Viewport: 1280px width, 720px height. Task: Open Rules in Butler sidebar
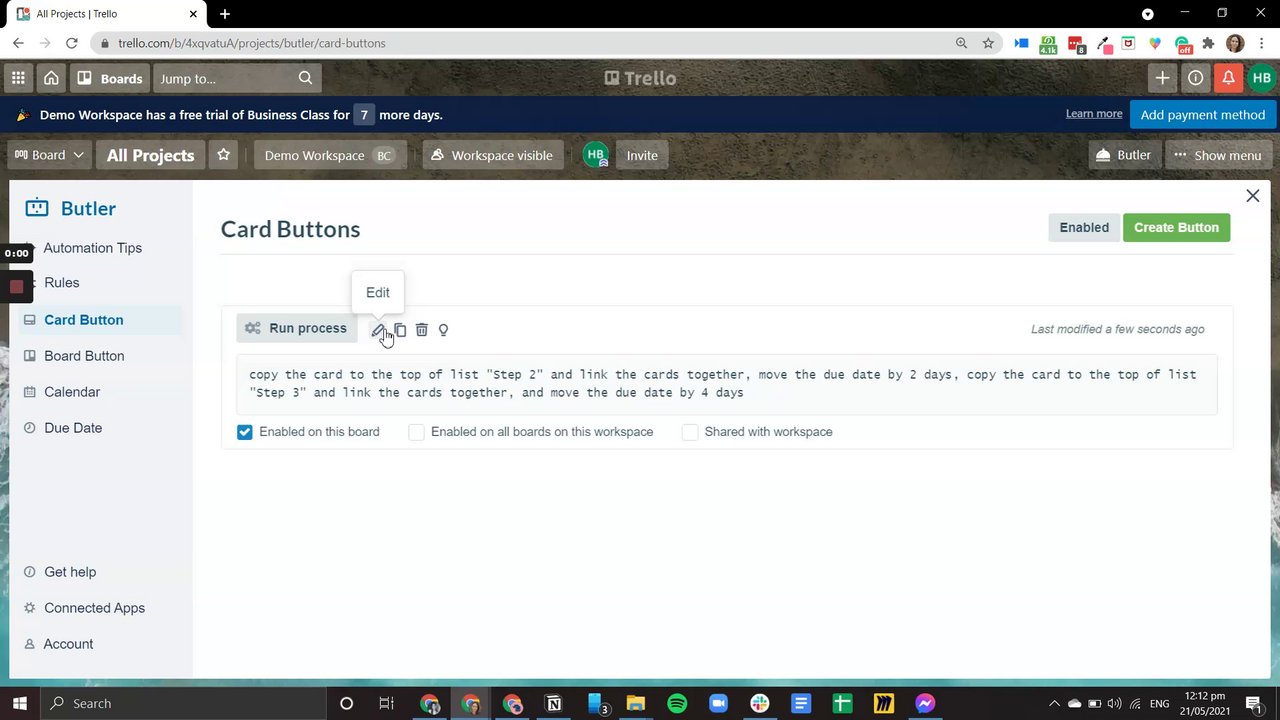(x=62, y=283)
